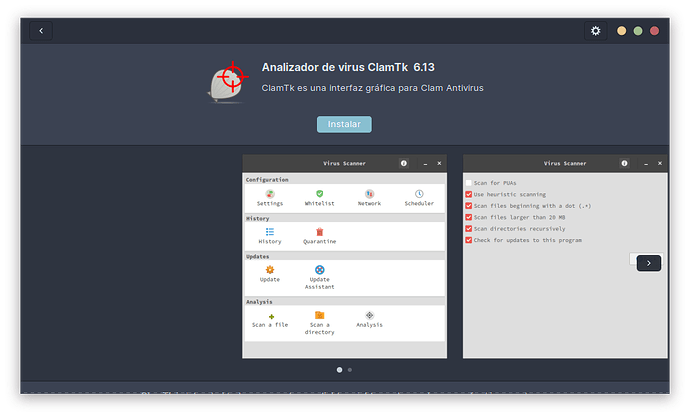Toggle Scan directories recursively checkbox
Viewport: 690px width, 416px height.
click(469, 228)
